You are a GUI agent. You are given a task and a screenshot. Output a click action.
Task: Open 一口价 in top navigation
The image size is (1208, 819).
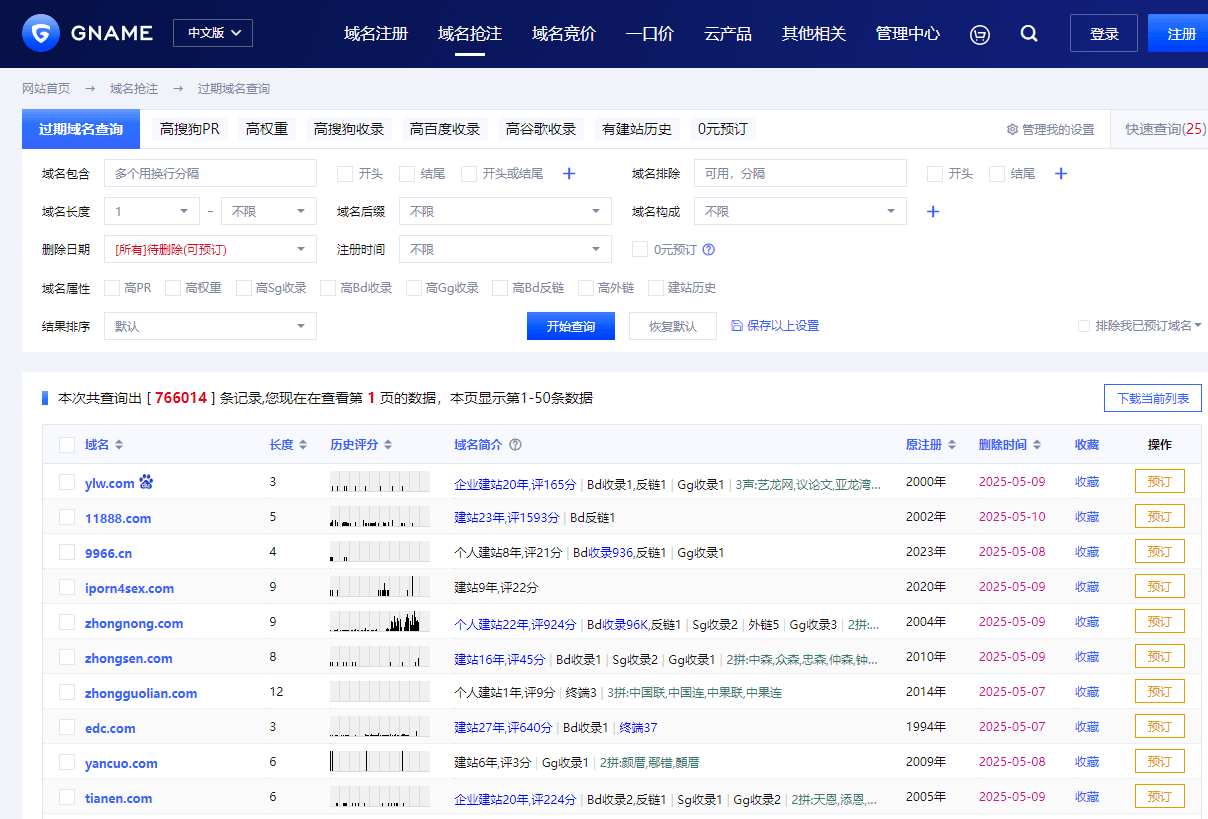pos(650,34)
